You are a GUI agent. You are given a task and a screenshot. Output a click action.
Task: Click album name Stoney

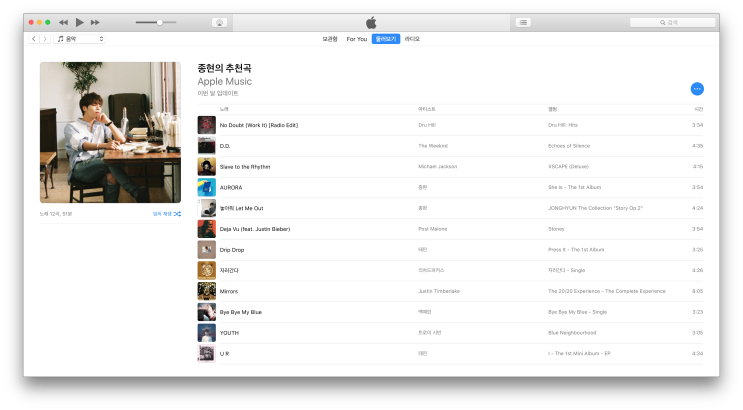click(556, 229)
